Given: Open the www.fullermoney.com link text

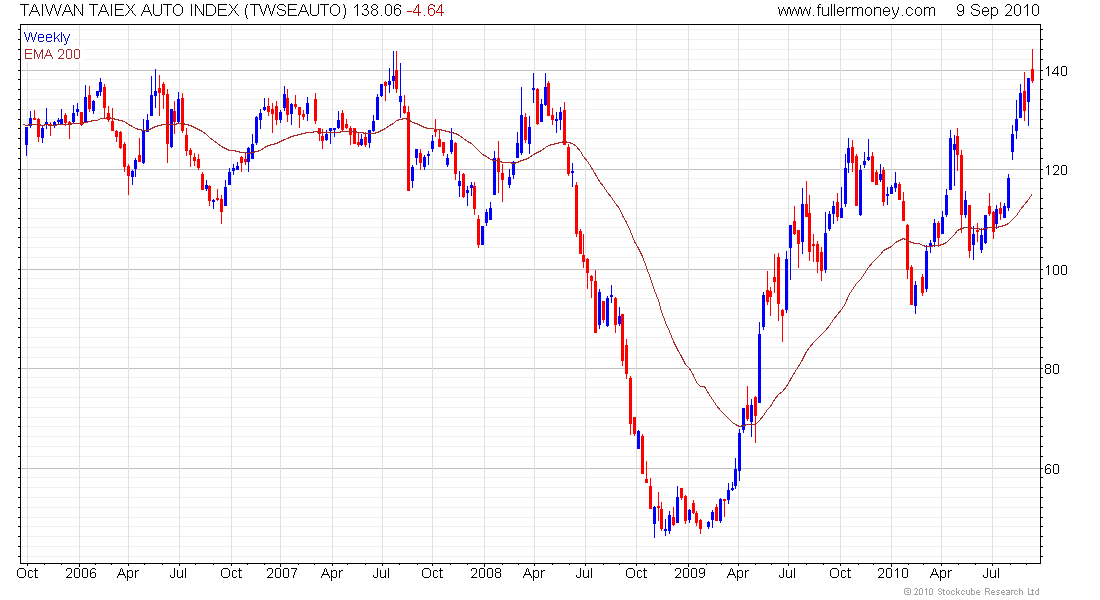Looking at the screenshot, I should (856, 11).
